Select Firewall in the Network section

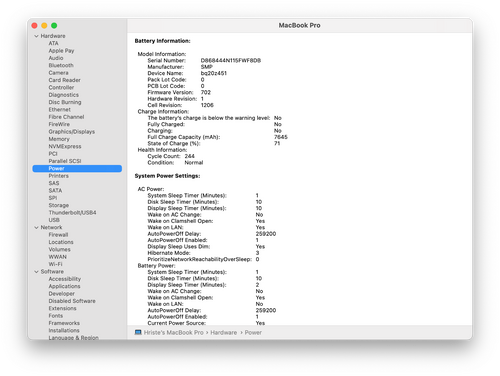point(58,235)
